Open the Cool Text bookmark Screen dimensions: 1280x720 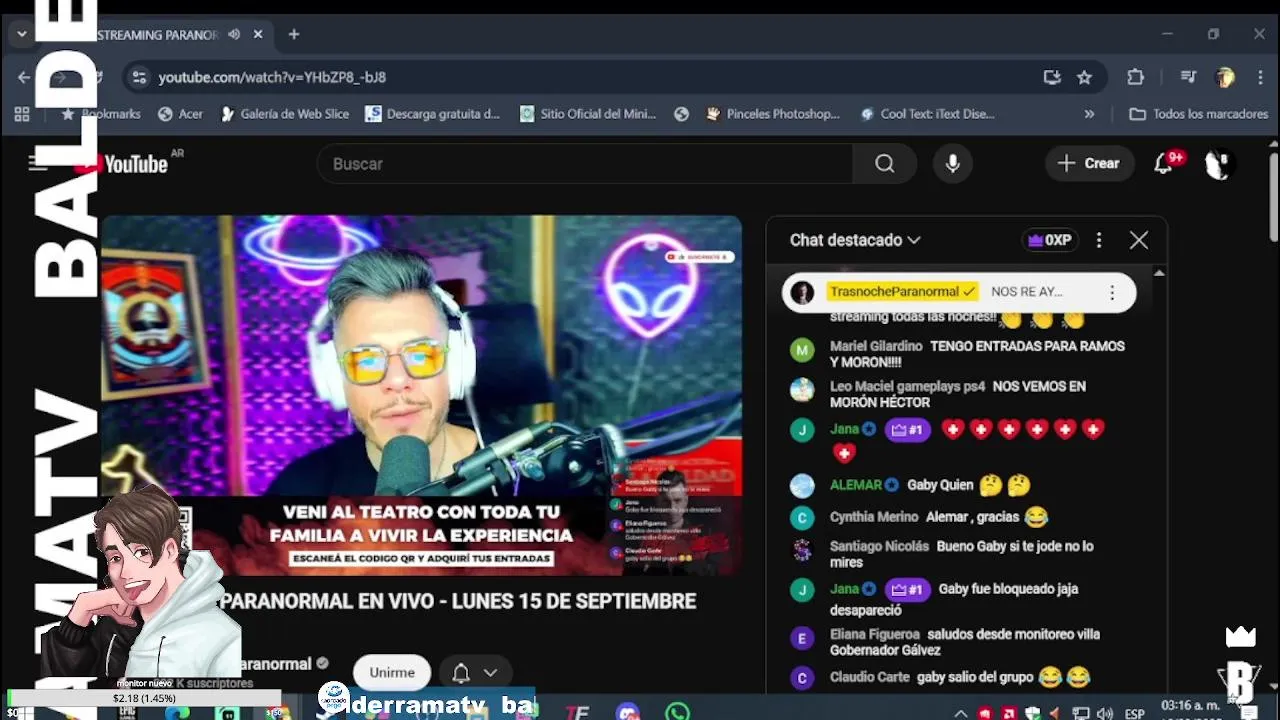point(927,114)
